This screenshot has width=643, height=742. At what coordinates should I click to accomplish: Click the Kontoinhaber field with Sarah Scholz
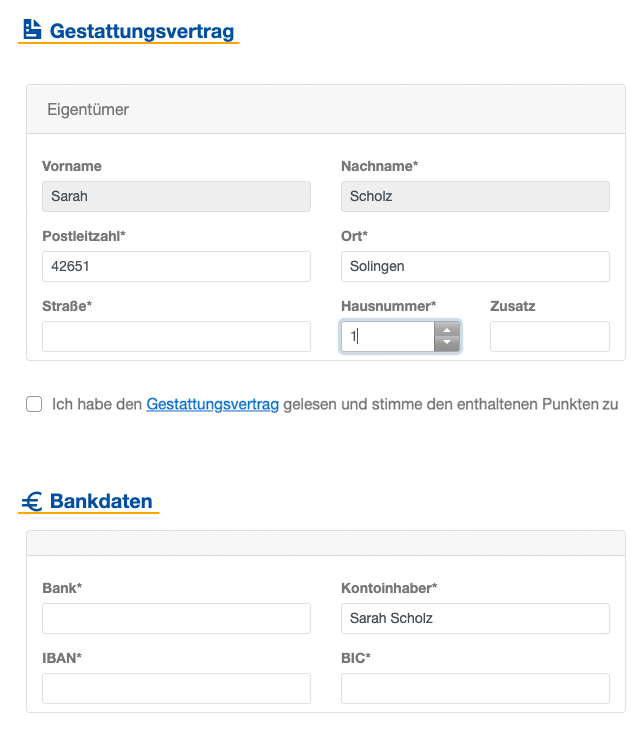point(476,618)
